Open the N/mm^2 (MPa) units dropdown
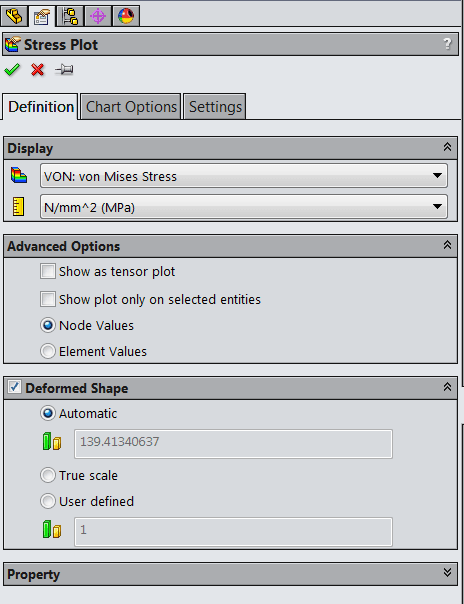 coord(244,207)
